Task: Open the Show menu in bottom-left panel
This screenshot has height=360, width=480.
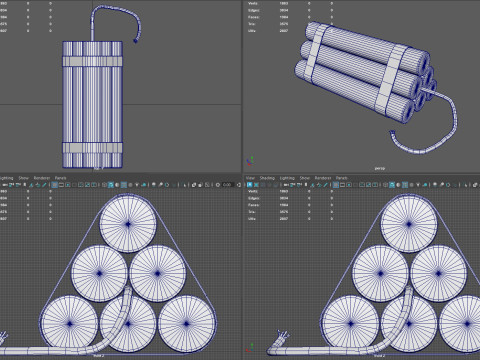Action: (23, 178)
